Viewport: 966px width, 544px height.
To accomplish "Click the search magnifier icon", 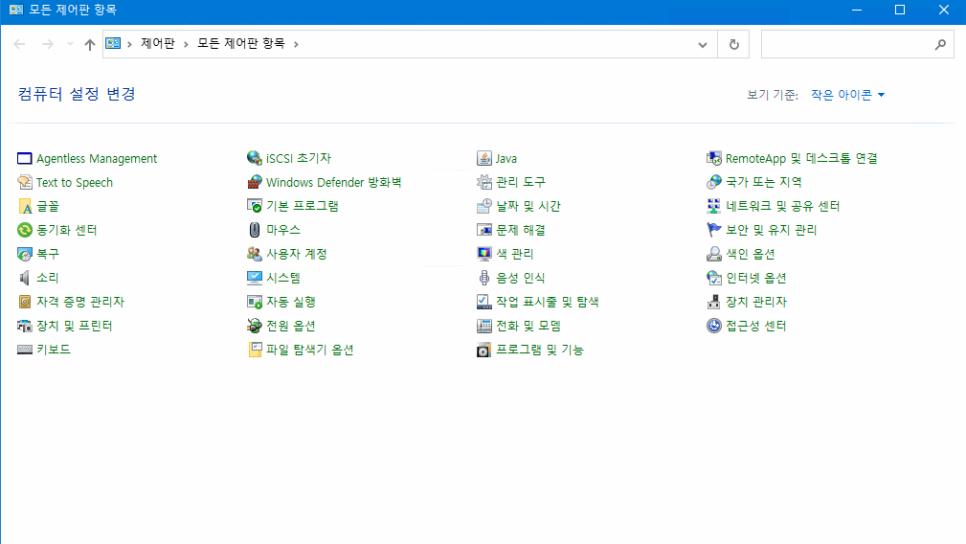I will click(x=940, y=44).
